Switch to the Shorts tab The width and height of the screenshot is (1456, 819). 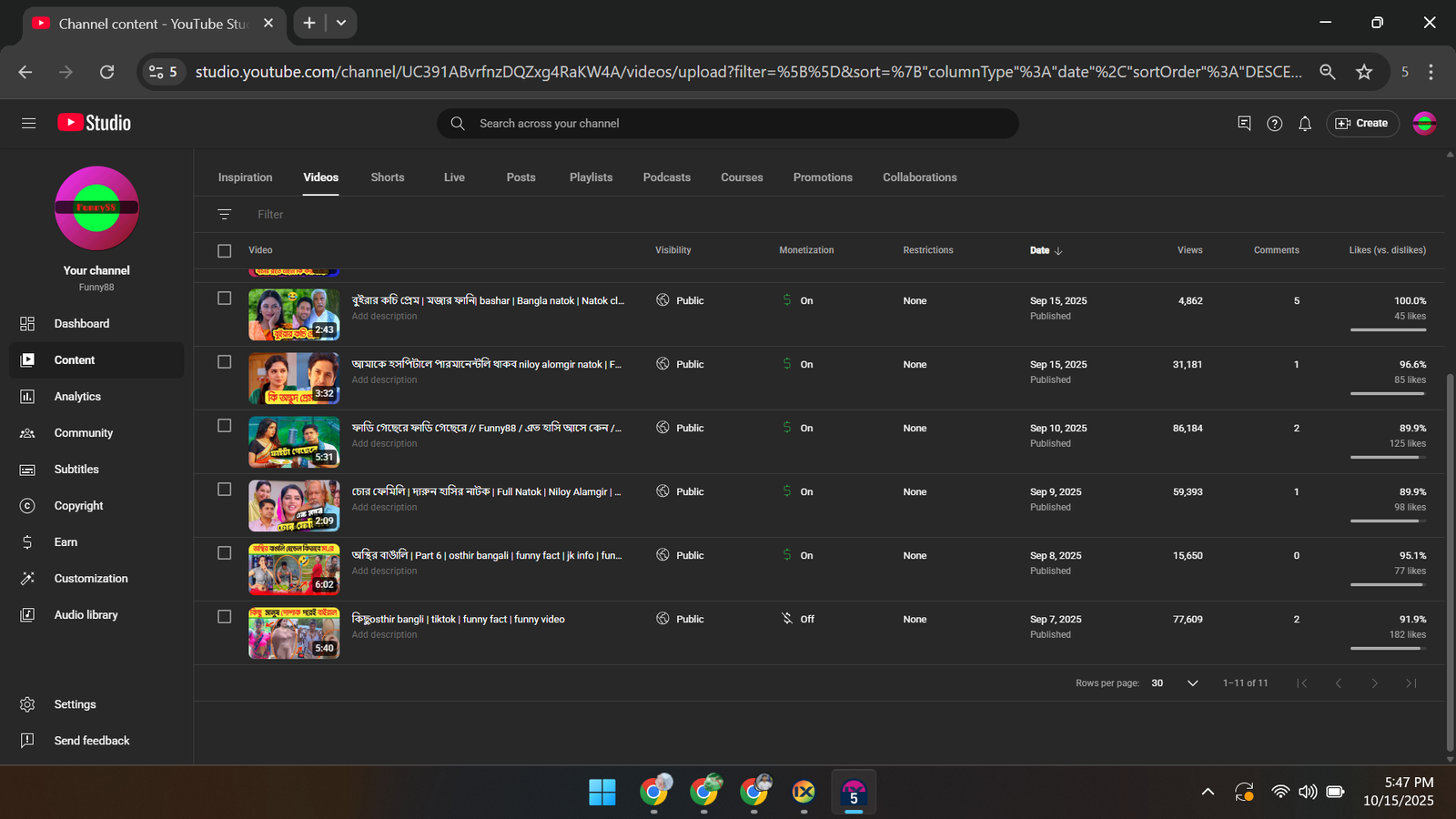(x=387, y=177)
